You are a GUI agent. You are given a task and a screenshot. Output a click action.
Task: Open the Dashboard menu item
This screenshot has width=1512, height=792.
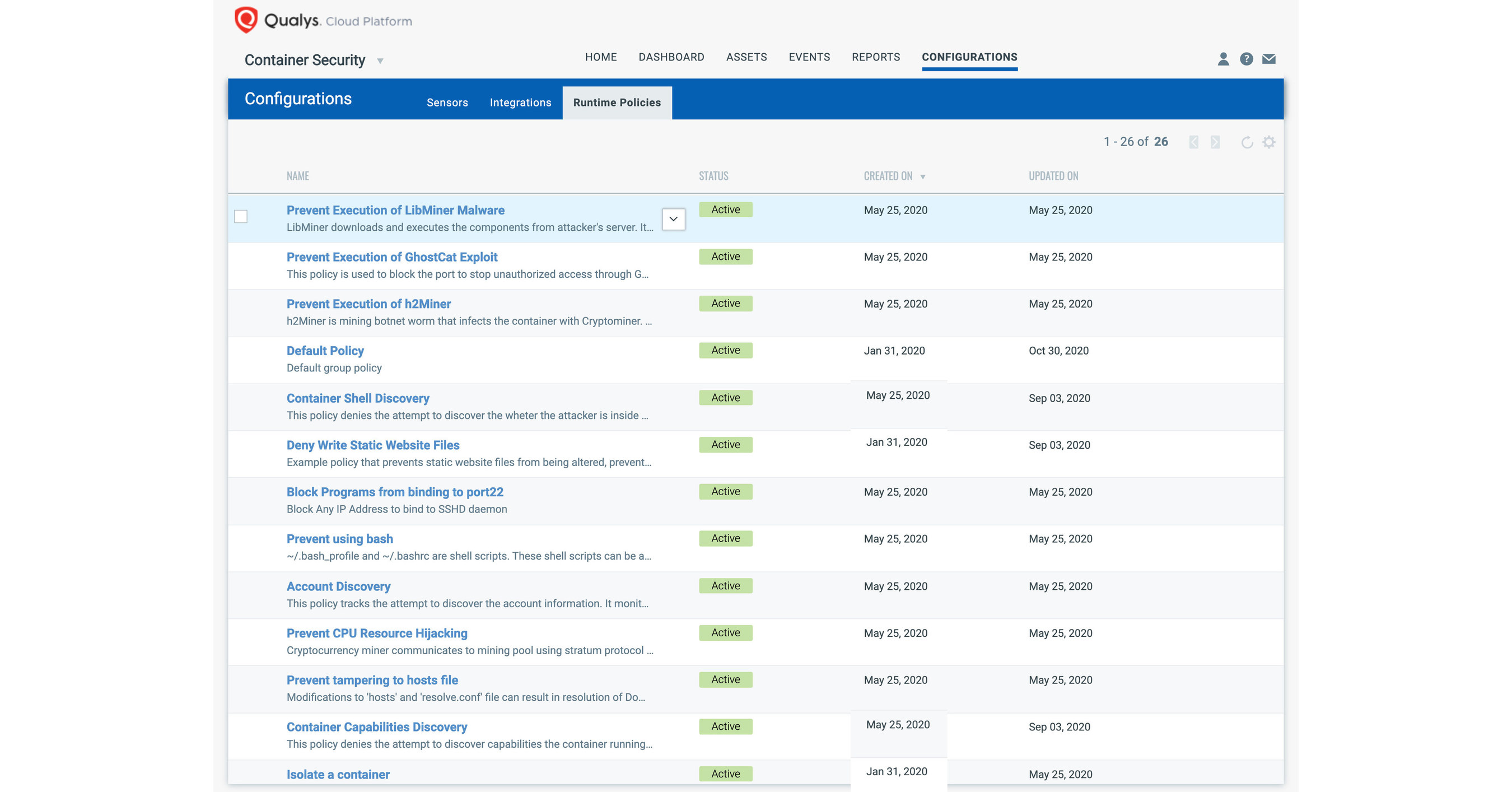coord(671,57)
